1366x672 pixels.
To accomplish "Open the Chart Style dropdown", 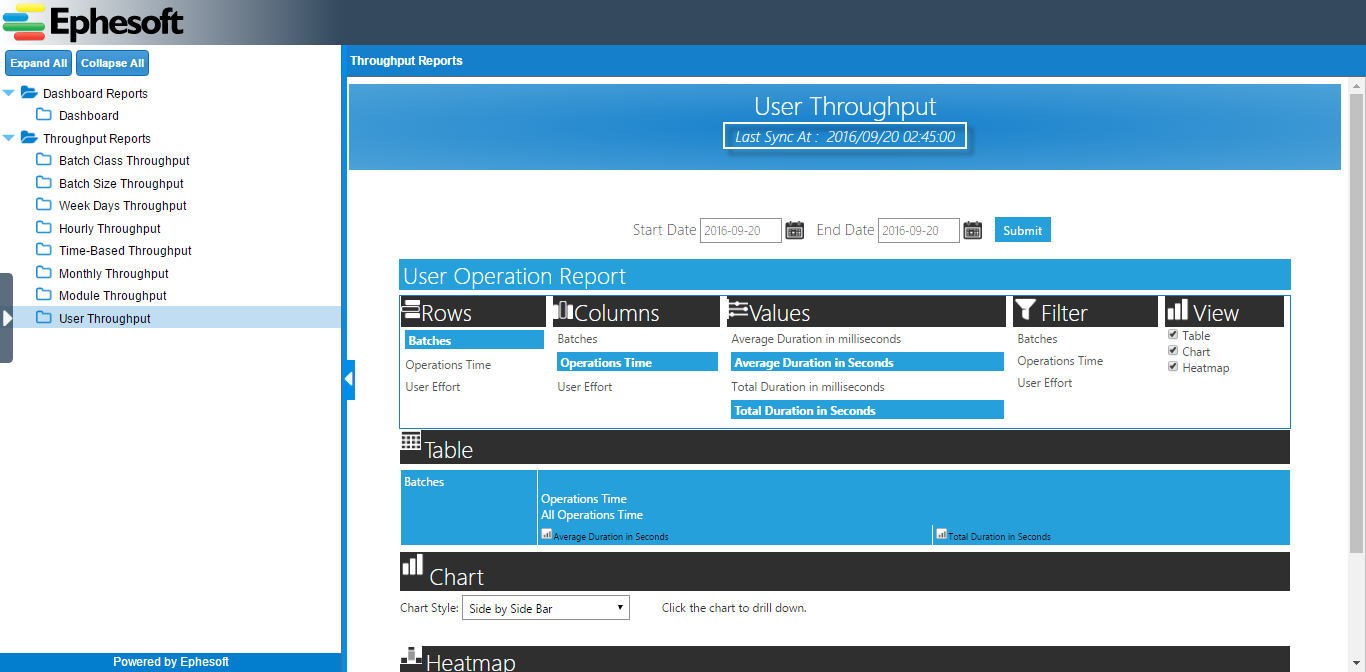I will click(x=546, y=607).
